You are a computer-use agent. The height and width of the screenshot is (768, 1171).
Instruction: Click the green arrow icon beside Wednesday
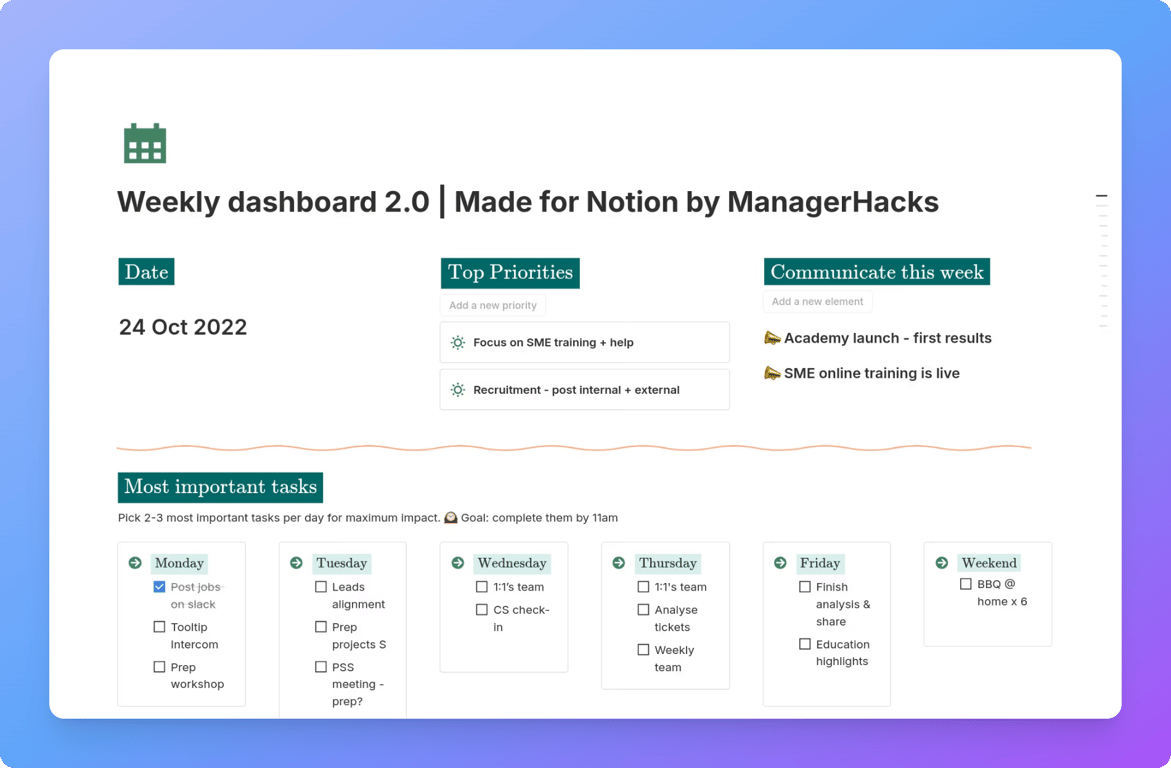457,563
